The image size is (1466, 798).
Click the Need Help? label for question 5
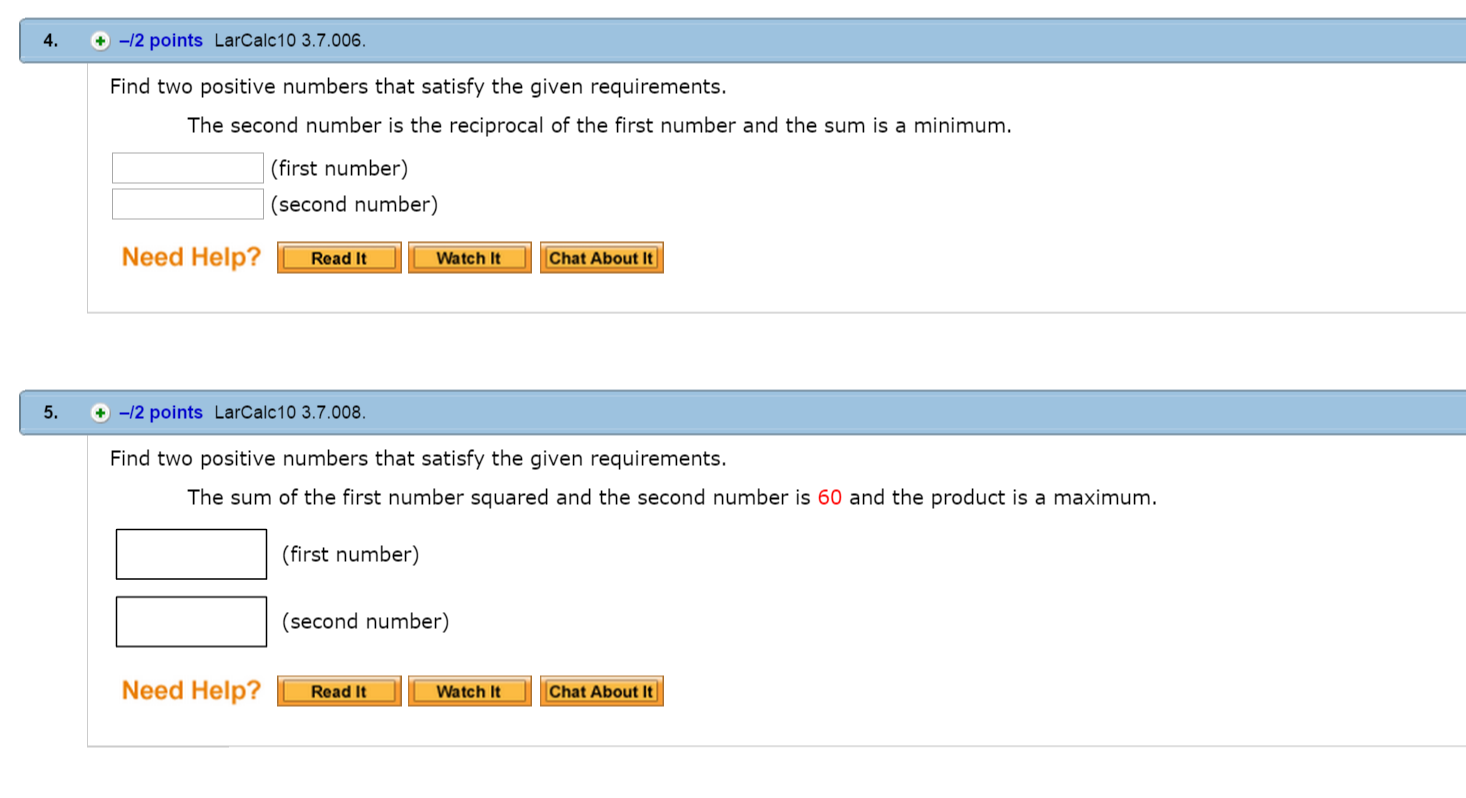coord(190,690)
